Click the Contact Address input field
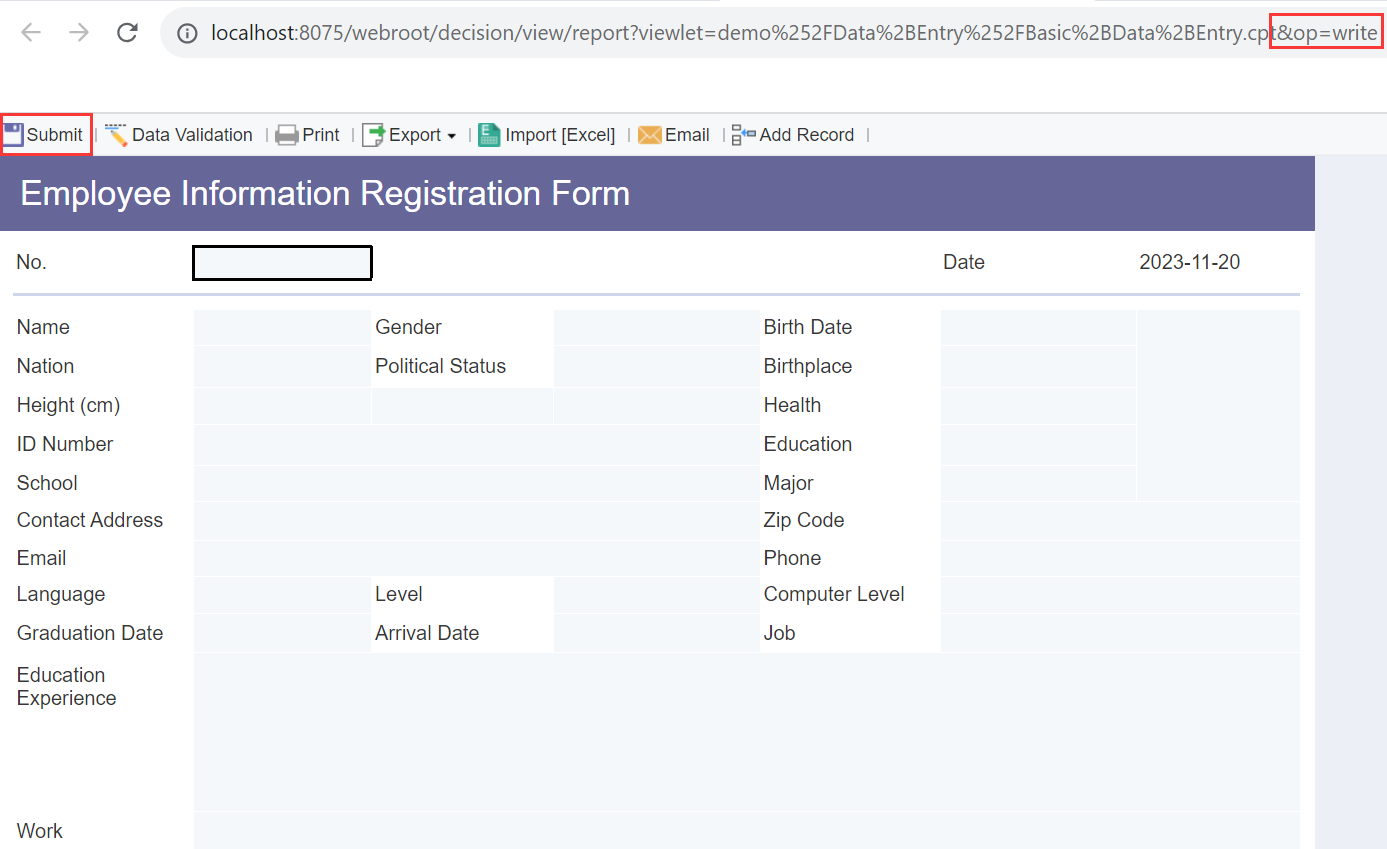1387x849 pixels. point(475,520)
